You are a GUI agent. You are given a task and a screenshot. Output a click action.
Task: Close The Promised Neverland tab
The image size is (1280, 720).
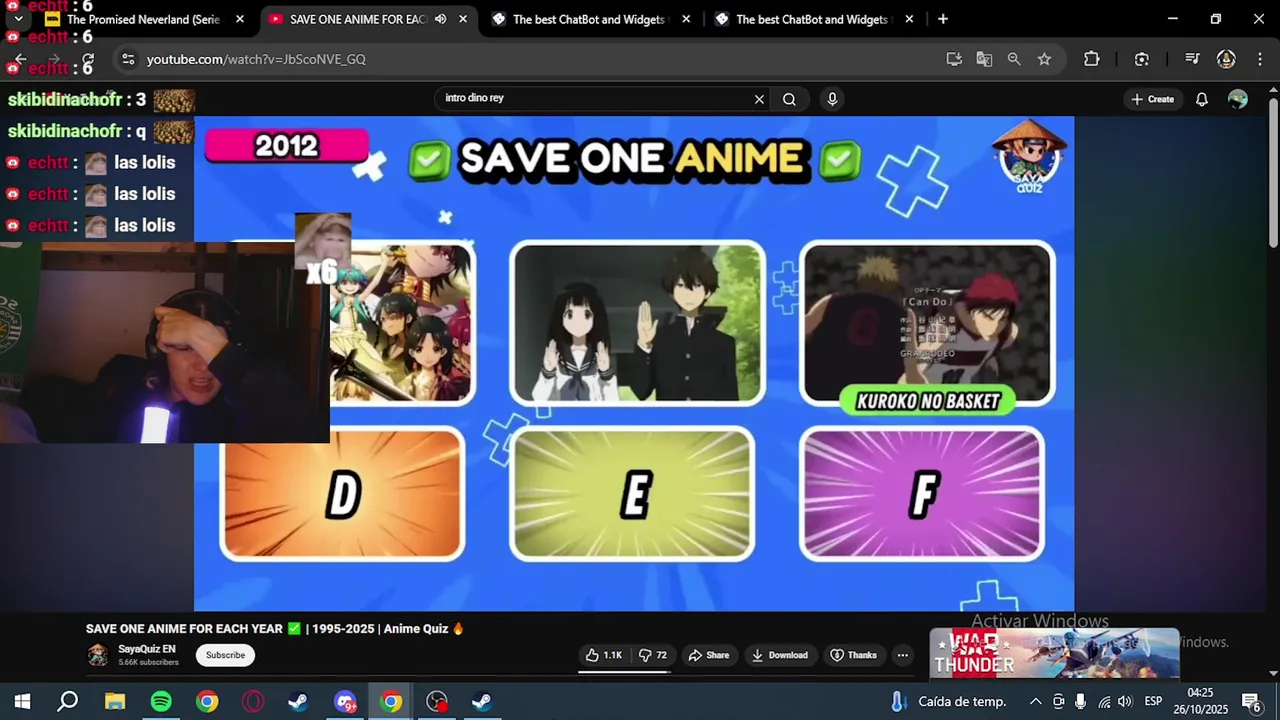coord(240,19)
